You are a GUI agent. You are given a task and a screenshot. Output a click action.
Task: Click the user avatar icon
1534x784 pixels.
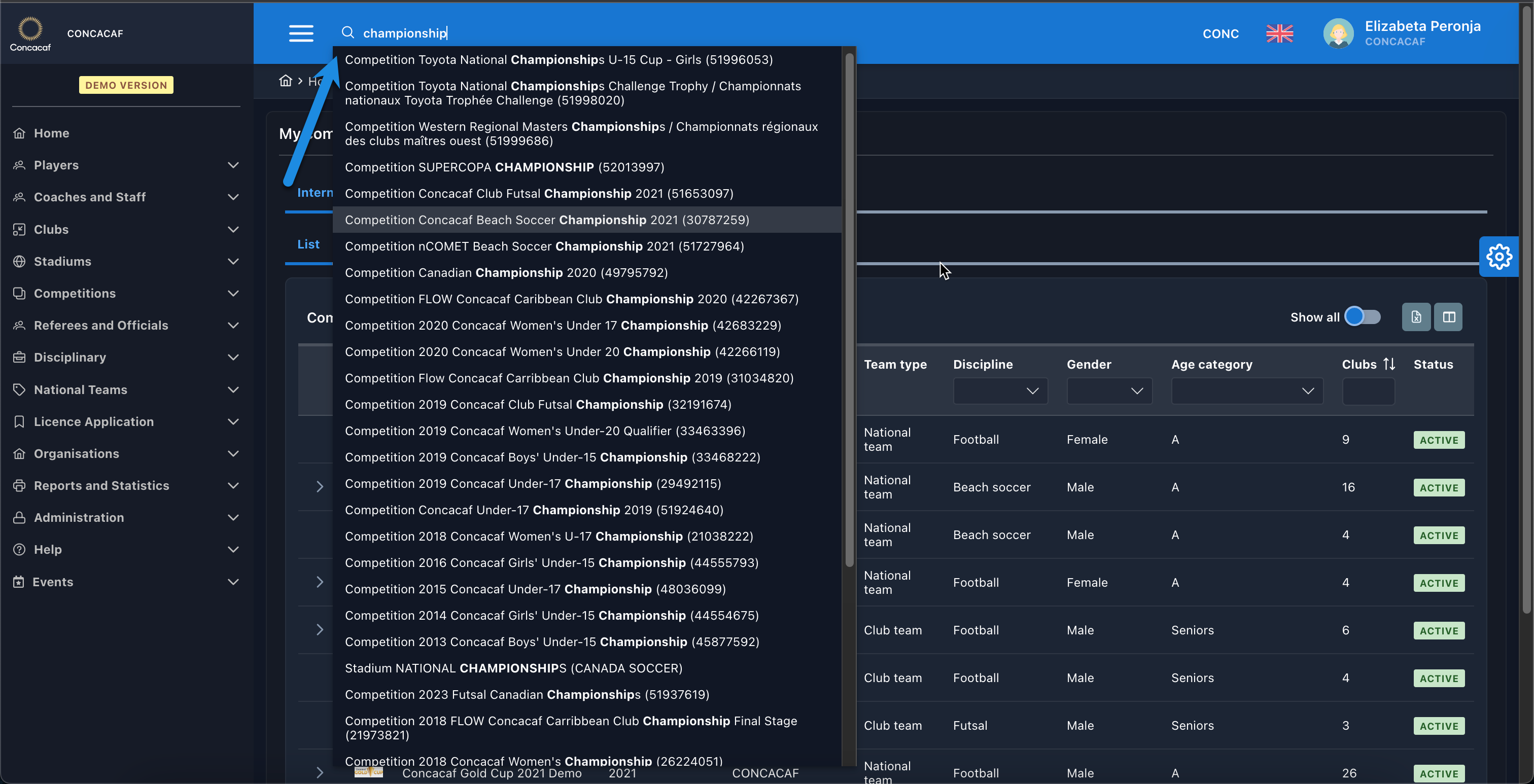[x=1338, y=33]
